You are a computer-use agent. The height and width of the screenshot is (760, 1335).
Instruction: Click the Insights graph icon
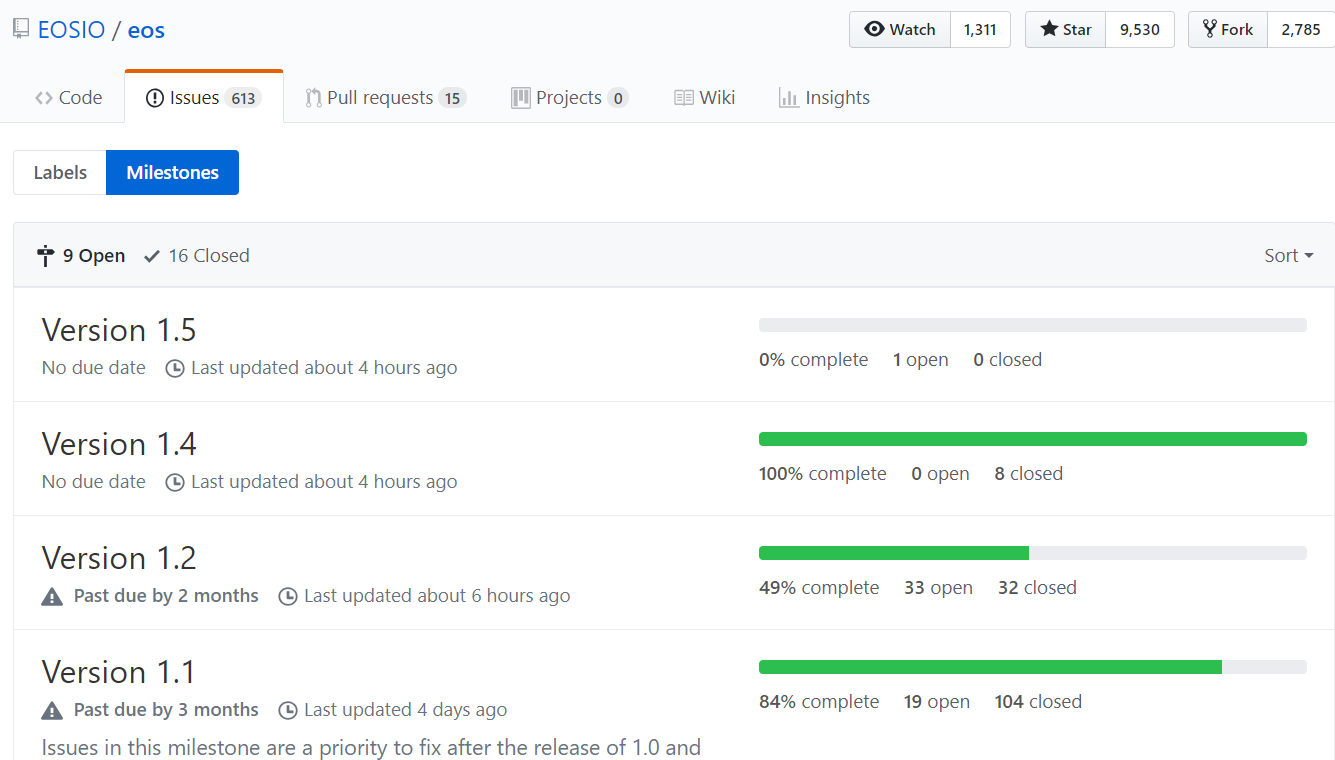[788, 98]
